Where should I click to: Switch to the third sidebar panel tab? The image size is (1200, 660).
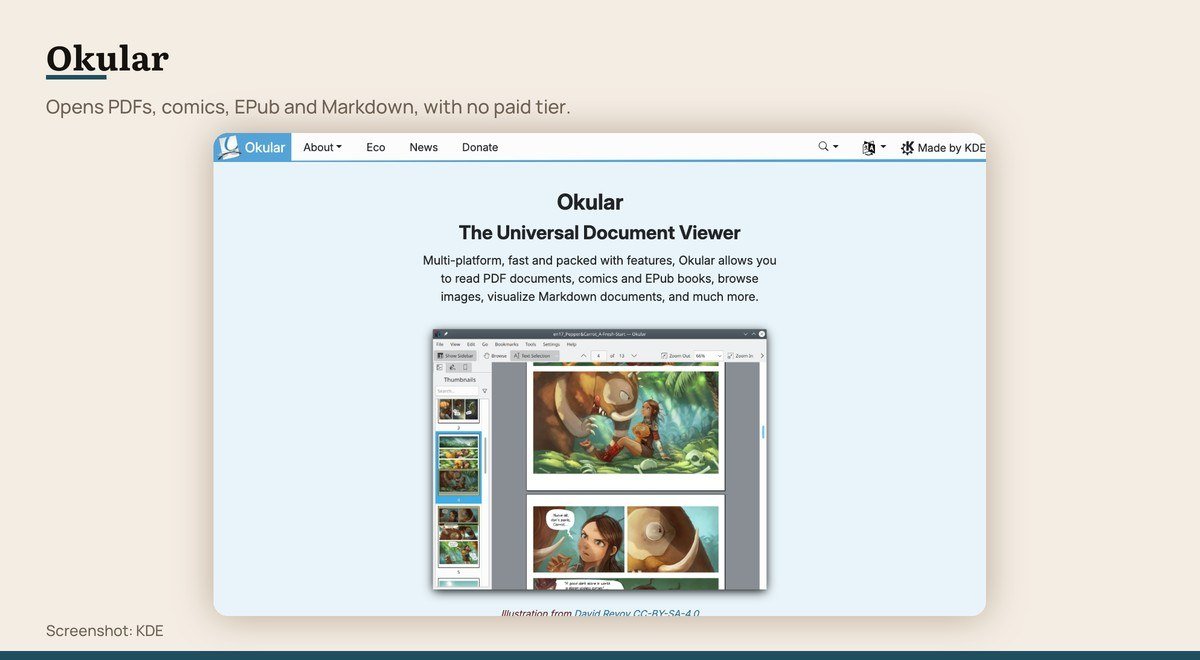click(x=465, y=368)
